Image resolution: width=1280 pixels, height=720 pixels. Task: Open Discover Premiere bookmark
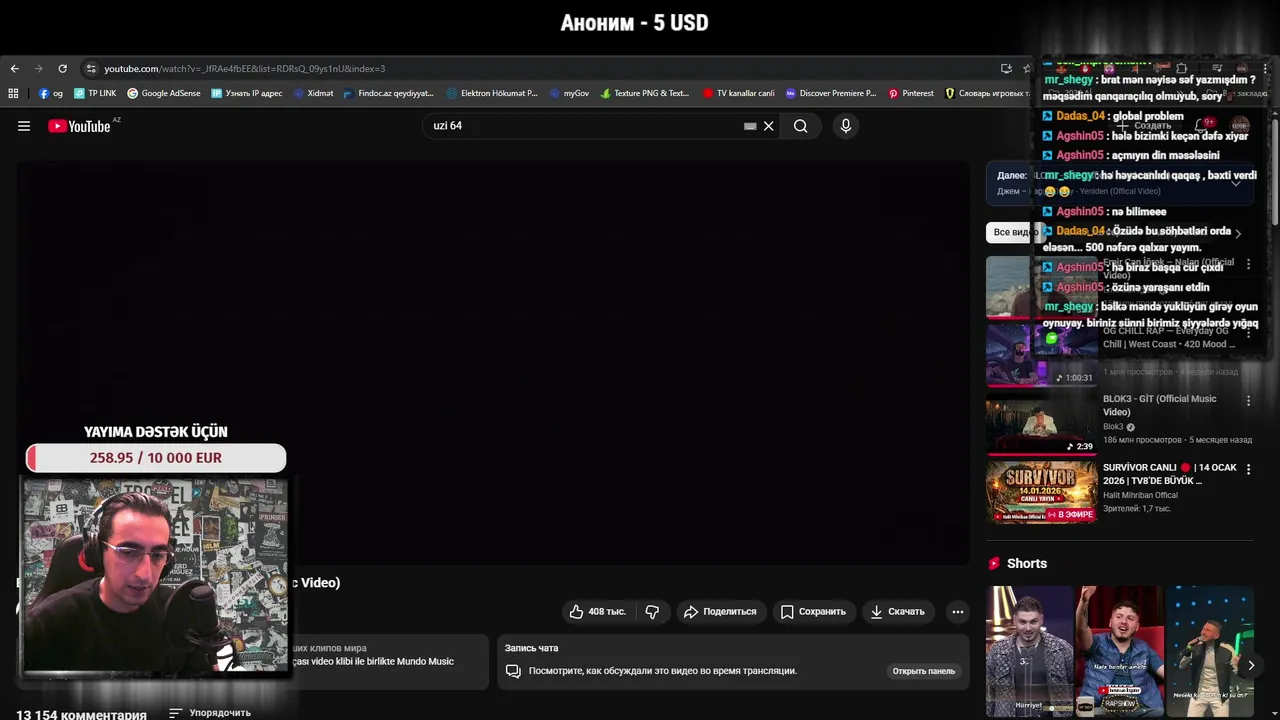tap(830, 93)
